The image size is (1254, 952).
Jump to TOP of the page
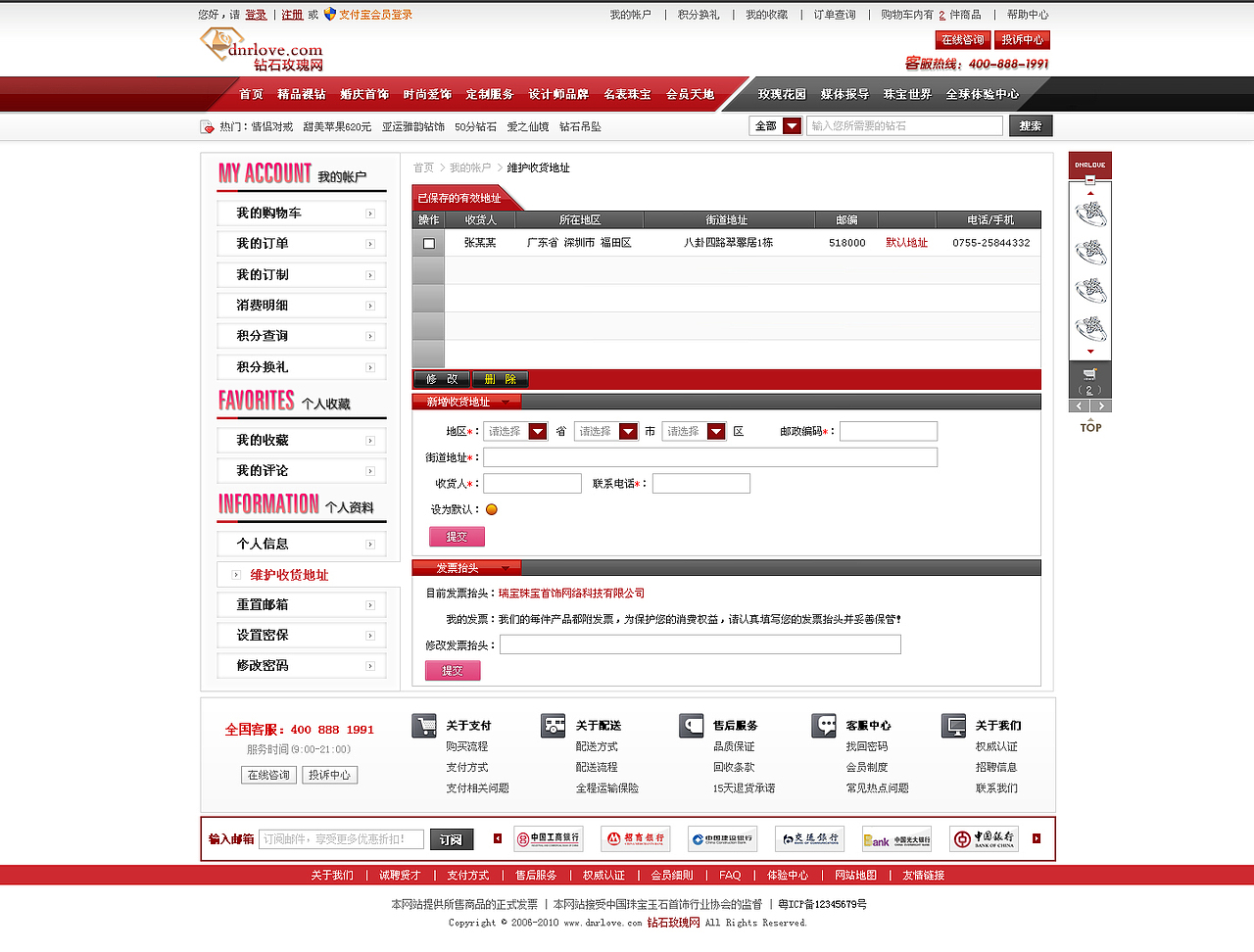[1090, 427]
